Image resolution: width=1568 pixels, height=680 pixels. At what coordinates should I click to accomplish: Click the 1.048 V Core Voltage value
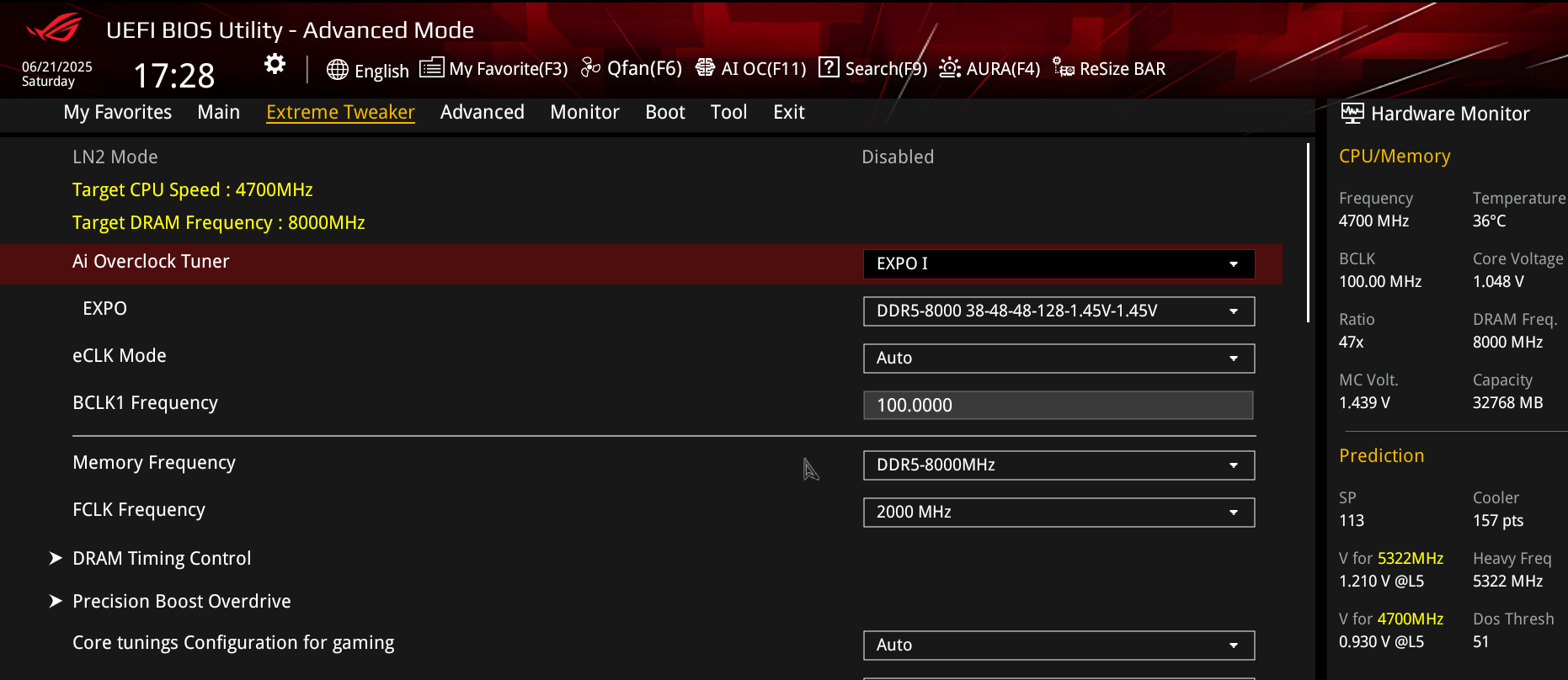click(x=1498, y=281)
